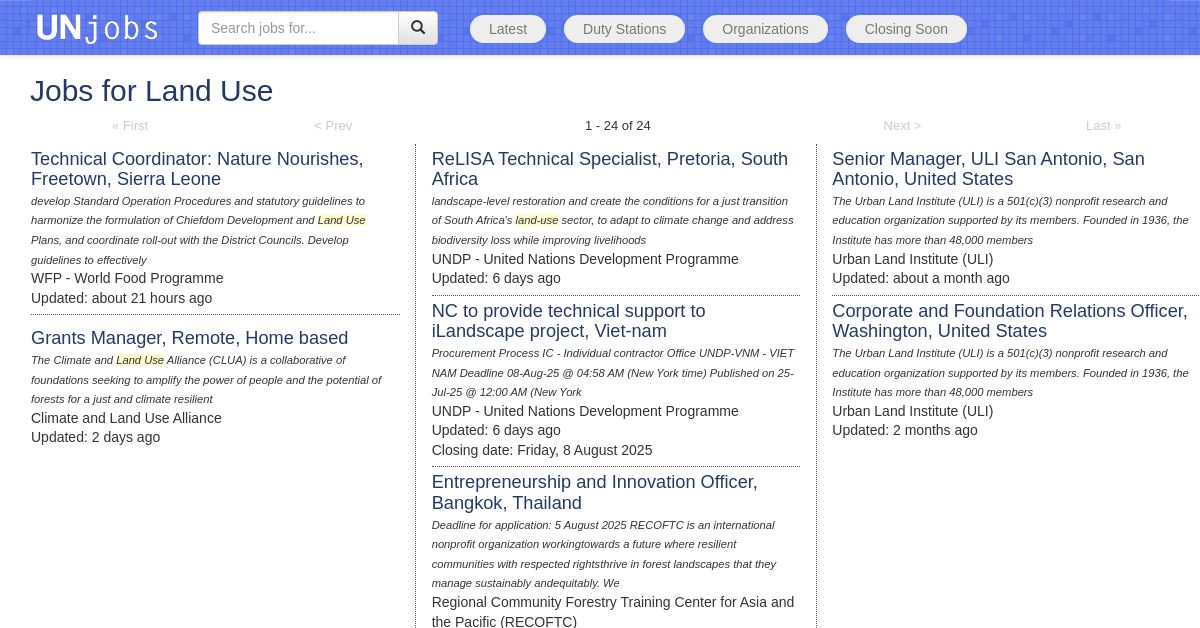
Task: Select Closing Soon in navigation
Action: (906, 29)
